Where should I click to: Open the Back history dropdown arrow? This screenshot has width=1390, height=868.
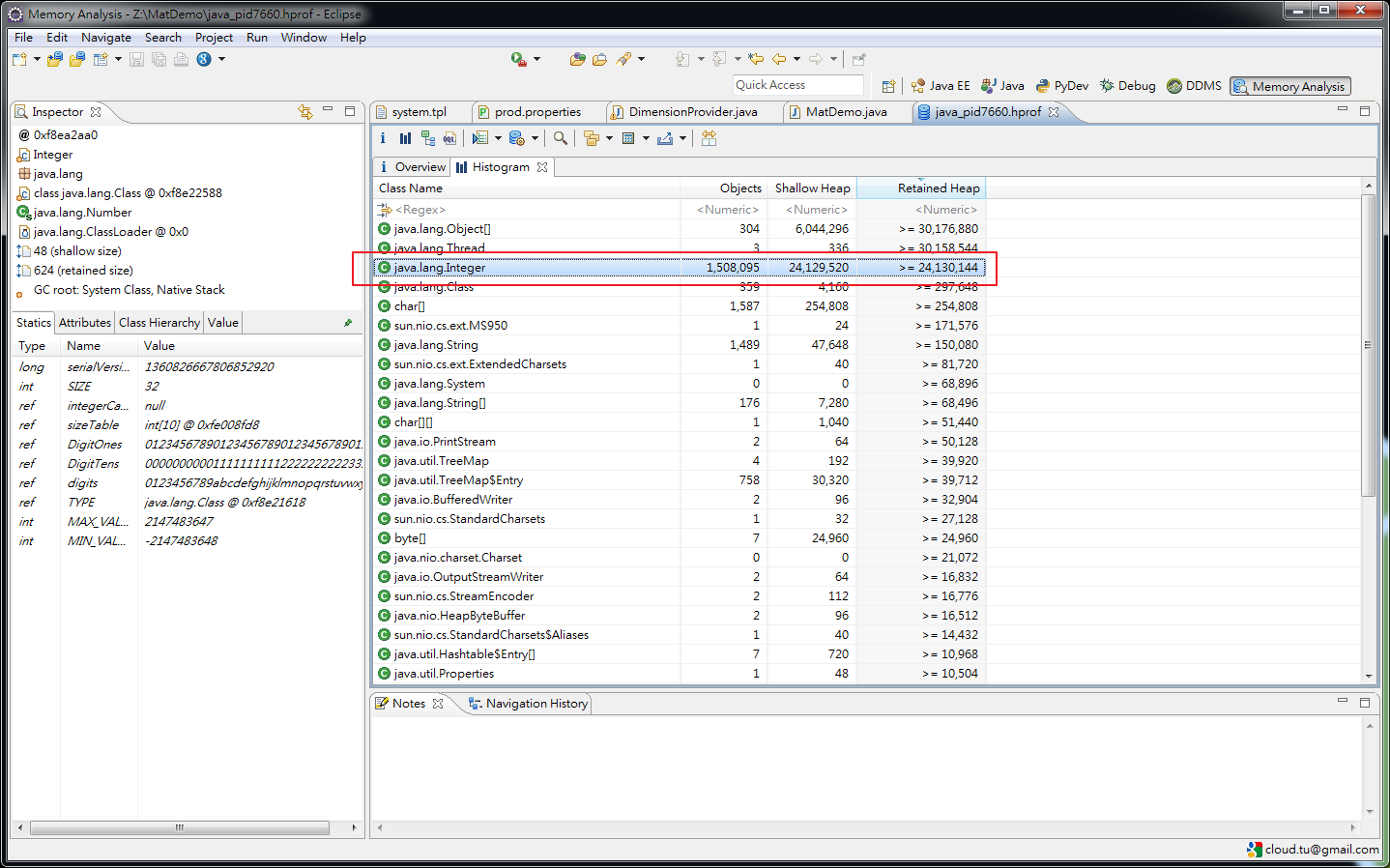(796, 59)
